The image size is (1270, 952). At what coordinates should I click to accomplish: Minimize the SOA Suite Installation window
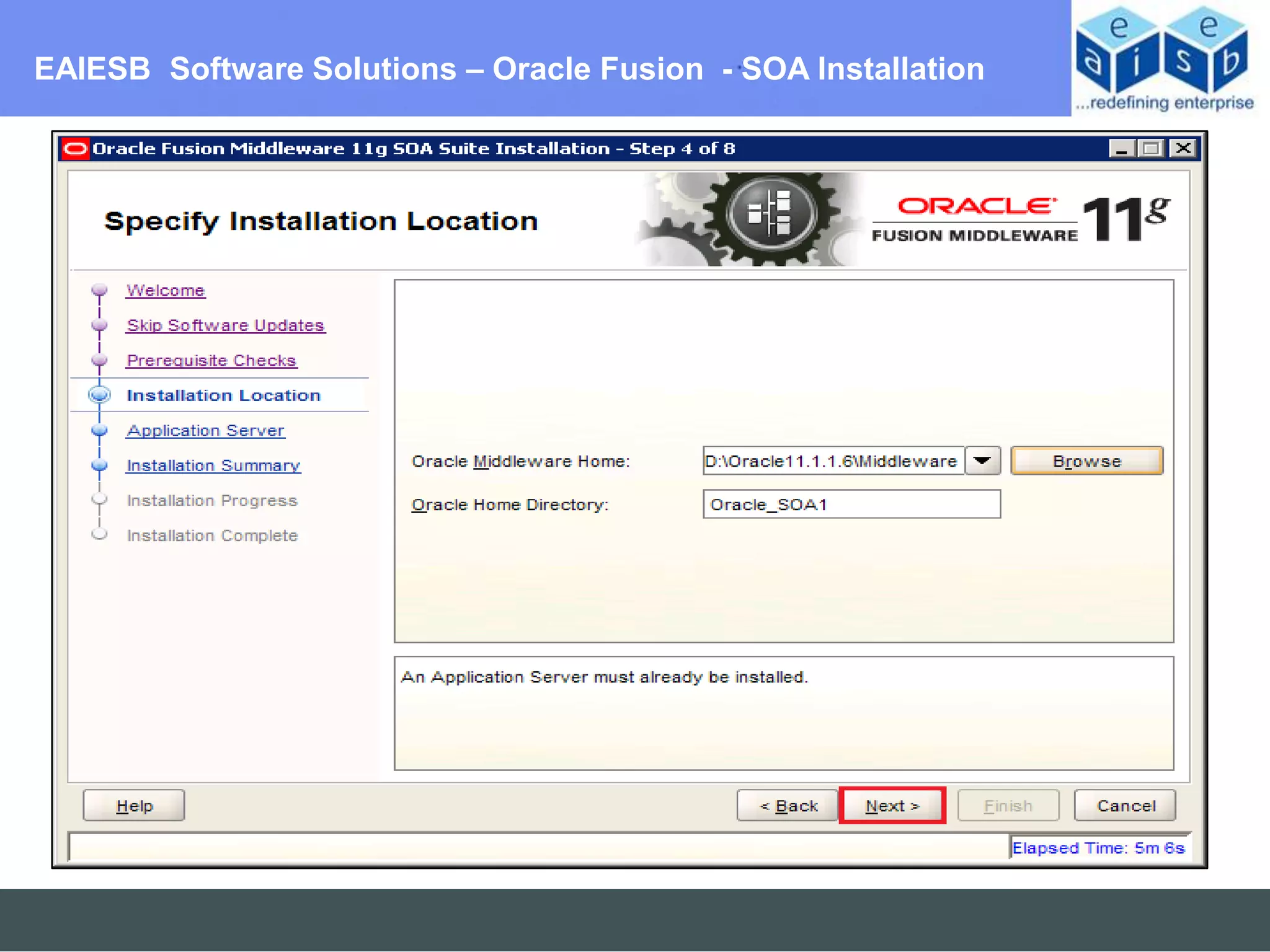1122,149
